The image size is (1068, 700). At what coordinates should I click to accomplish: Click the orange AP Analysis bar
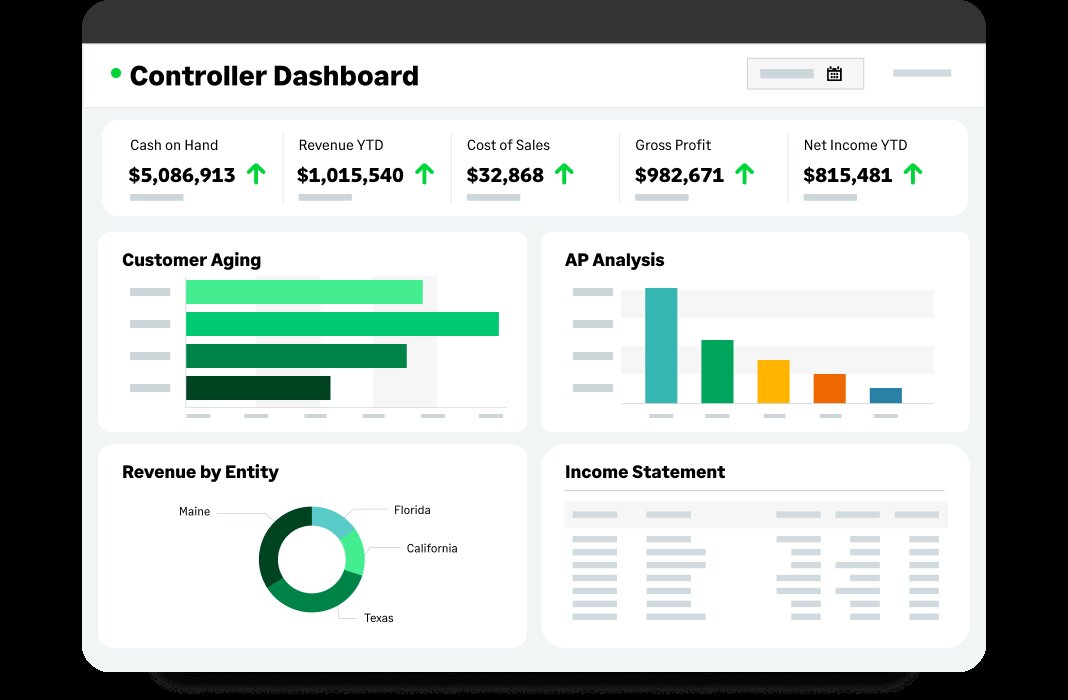click(x=829, y=388)
